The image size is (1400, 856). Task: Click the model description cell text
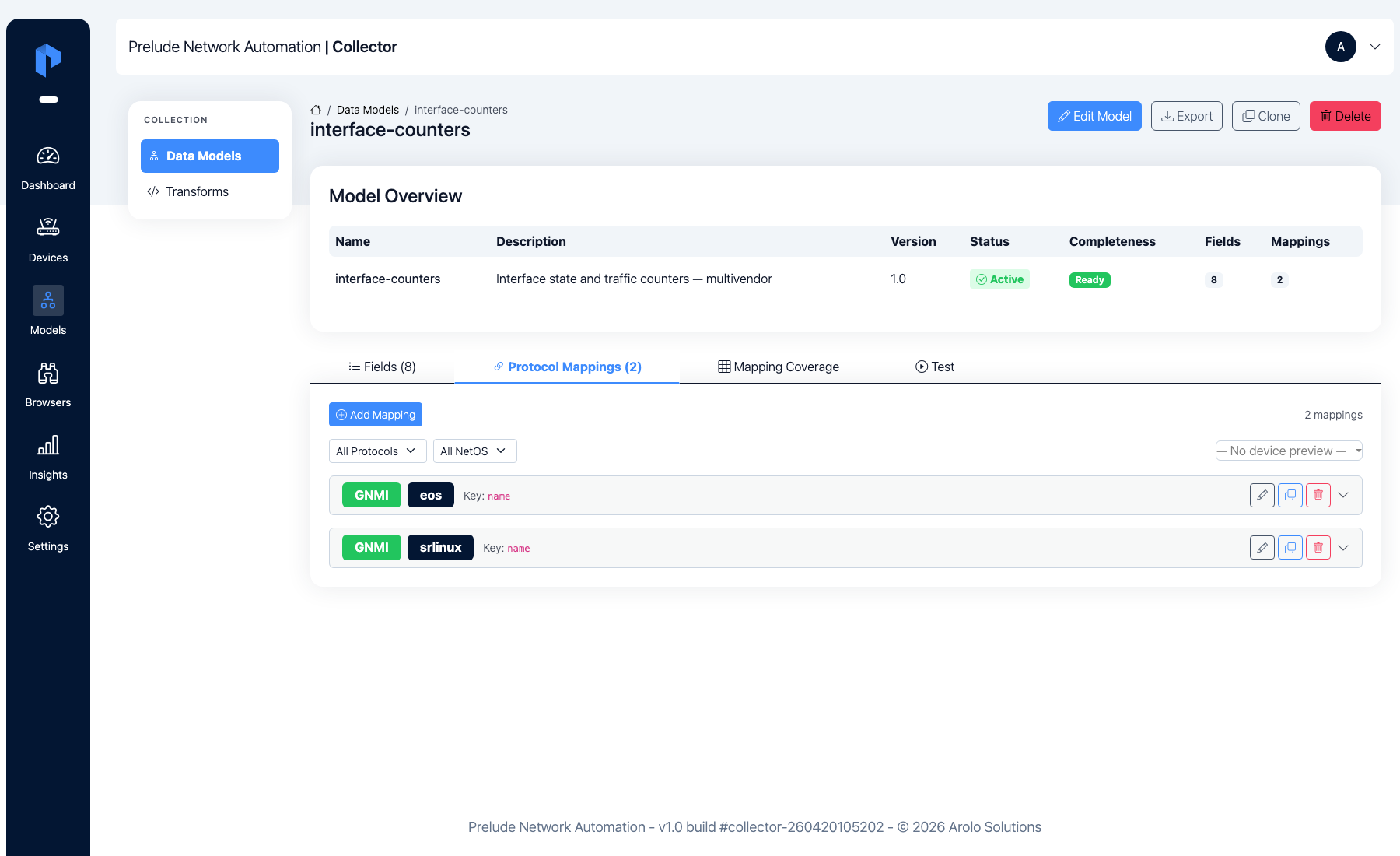634,279
